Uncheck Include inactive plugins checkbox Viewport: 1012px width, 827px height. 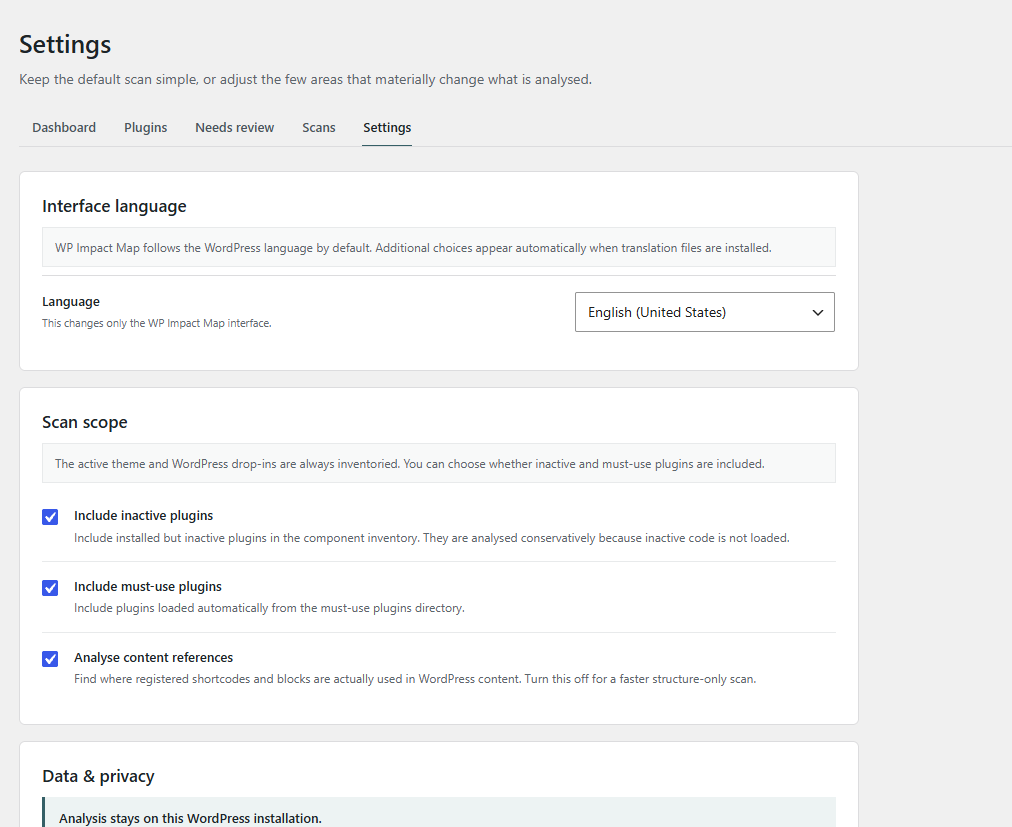[50, 517]
